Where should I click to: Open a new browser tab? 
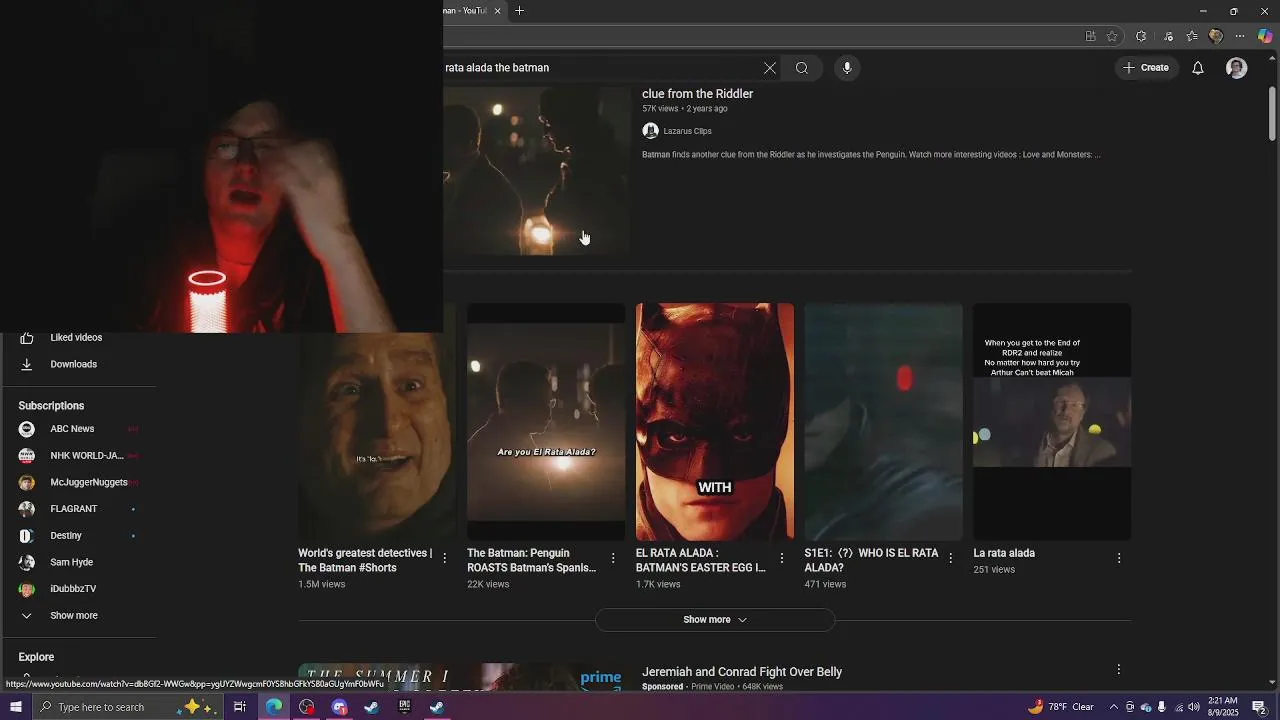click(x=519, y=11)
